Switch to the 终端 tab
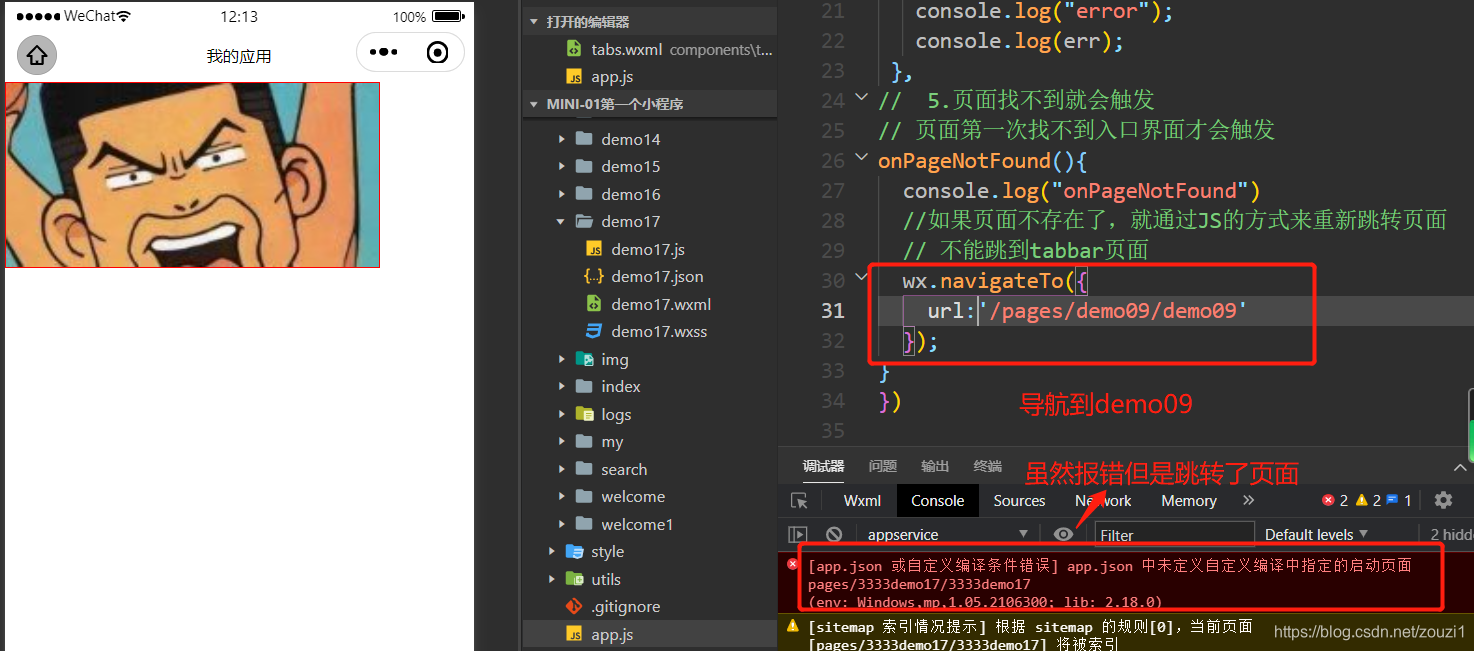This screenshot has height=651, width=1474. pyautogui.click(x=987, y=466)
